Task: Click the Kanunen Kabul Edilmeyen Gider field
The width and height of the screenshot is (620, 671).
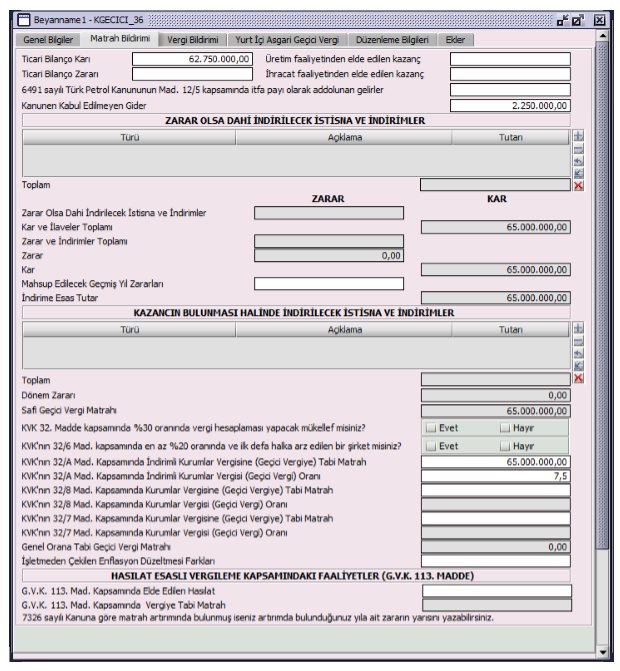Action: tap(510, 105)
